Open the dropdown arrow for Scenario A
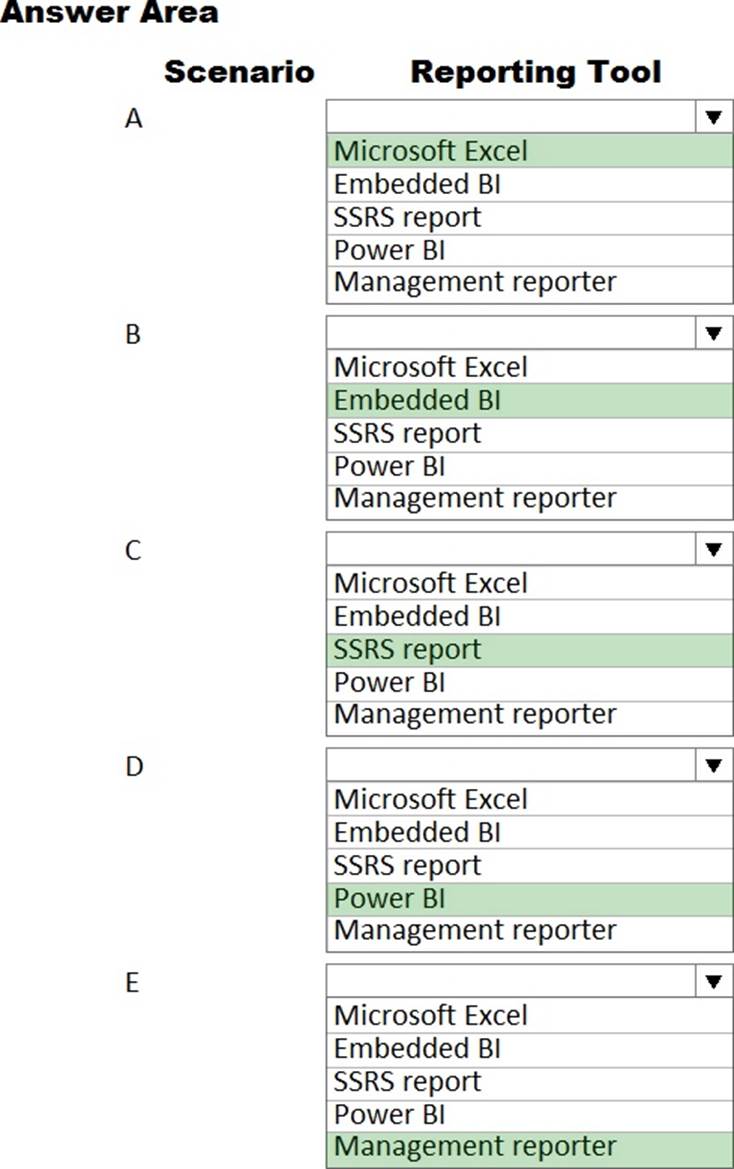 (x=713, y=117)
